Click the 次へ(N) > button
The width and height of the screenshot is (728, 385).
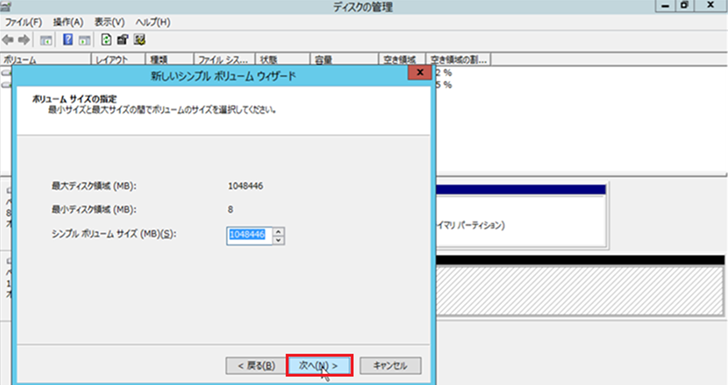click(x=319, y=365)
